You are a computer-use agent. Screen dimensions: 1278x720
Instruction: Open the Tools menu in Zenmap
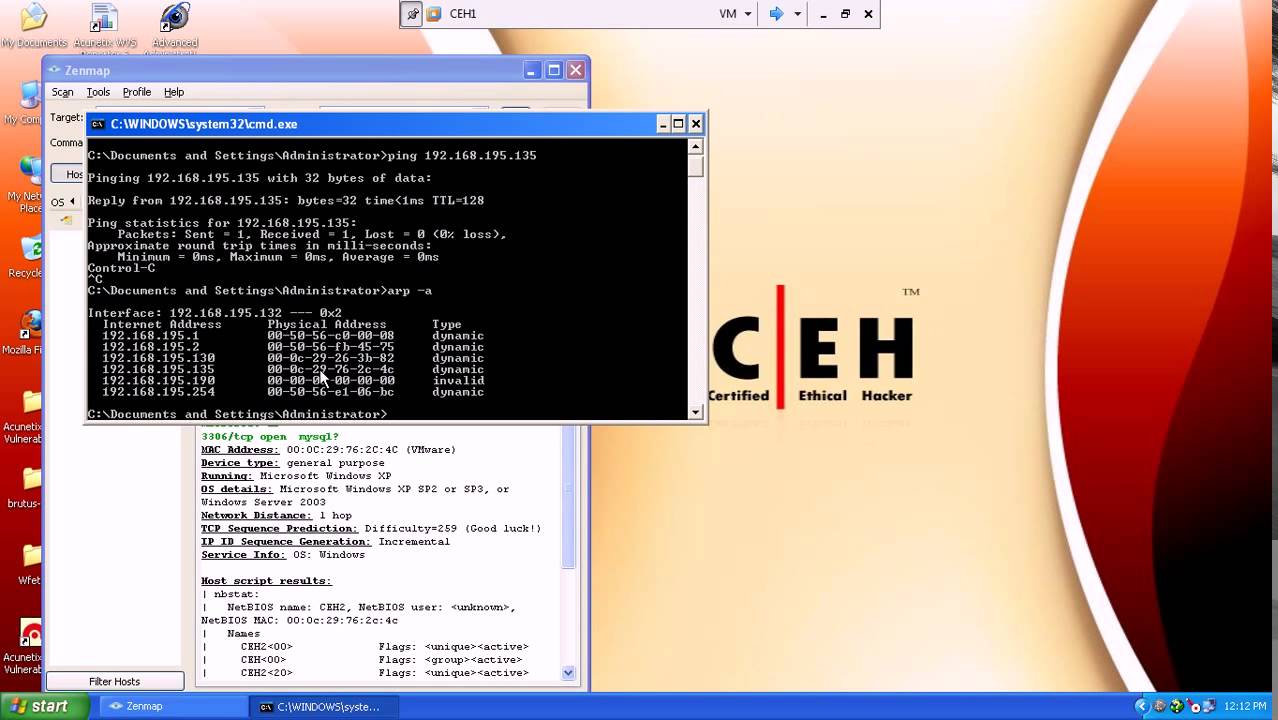98,92
